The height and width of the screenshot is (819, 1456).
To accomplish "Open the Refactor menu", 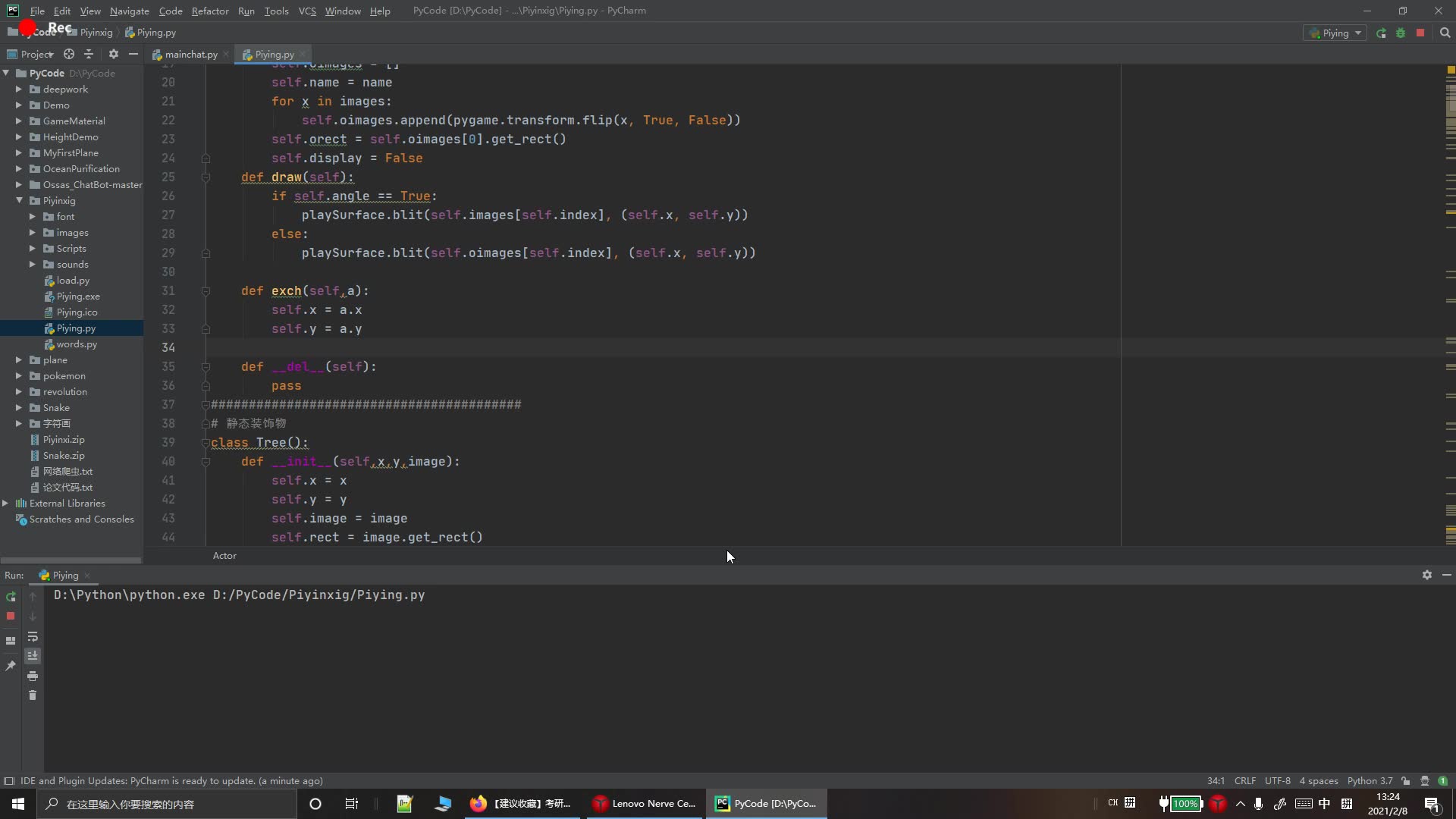I will pos(209,11).
